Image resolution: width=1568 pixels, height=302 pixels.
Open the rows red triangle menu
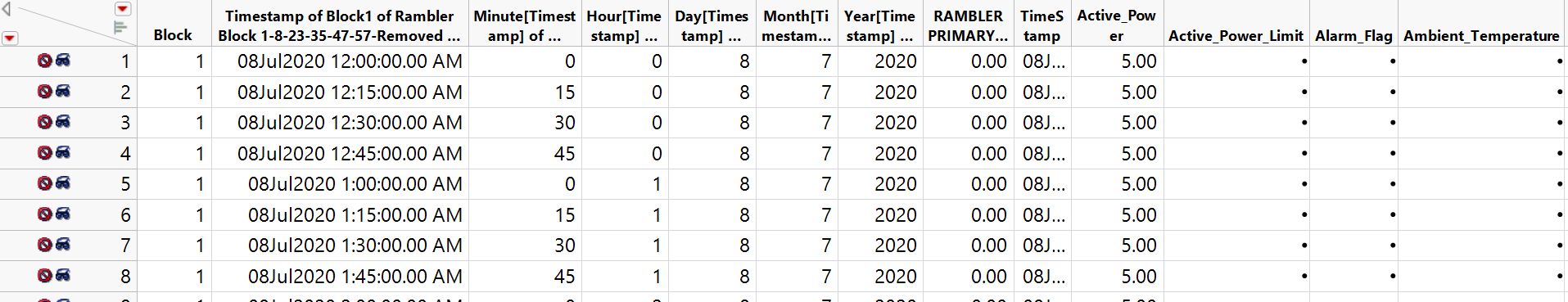click(x=10, y=38)
